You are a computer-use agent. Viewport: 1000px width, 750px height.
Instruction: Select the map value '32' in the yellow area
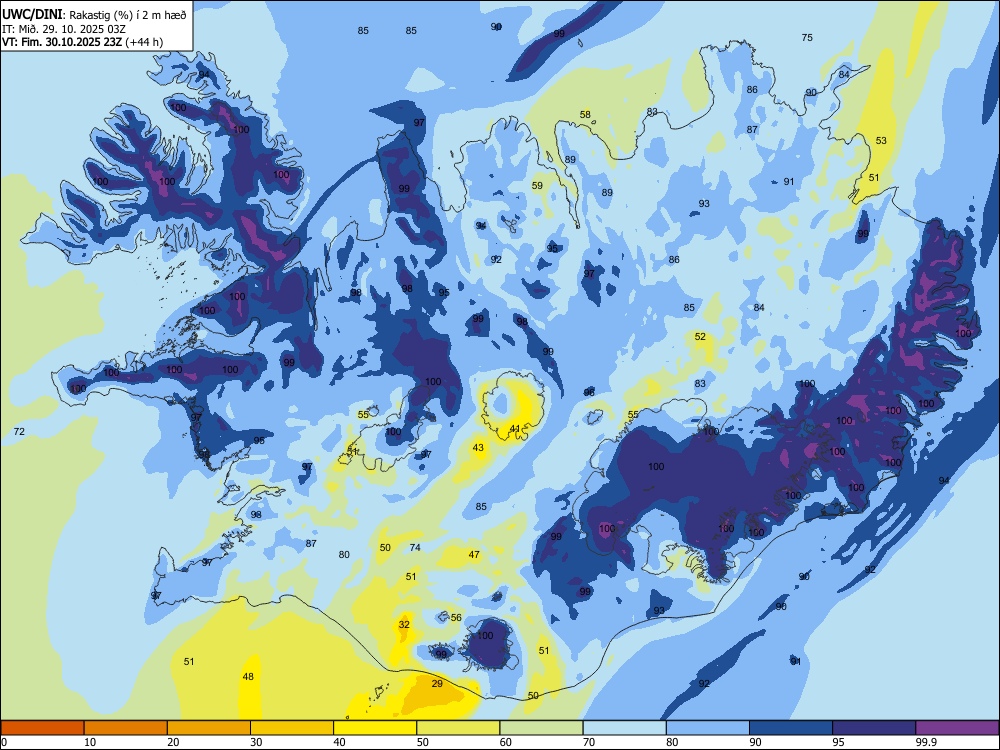[x=404, y=624]
